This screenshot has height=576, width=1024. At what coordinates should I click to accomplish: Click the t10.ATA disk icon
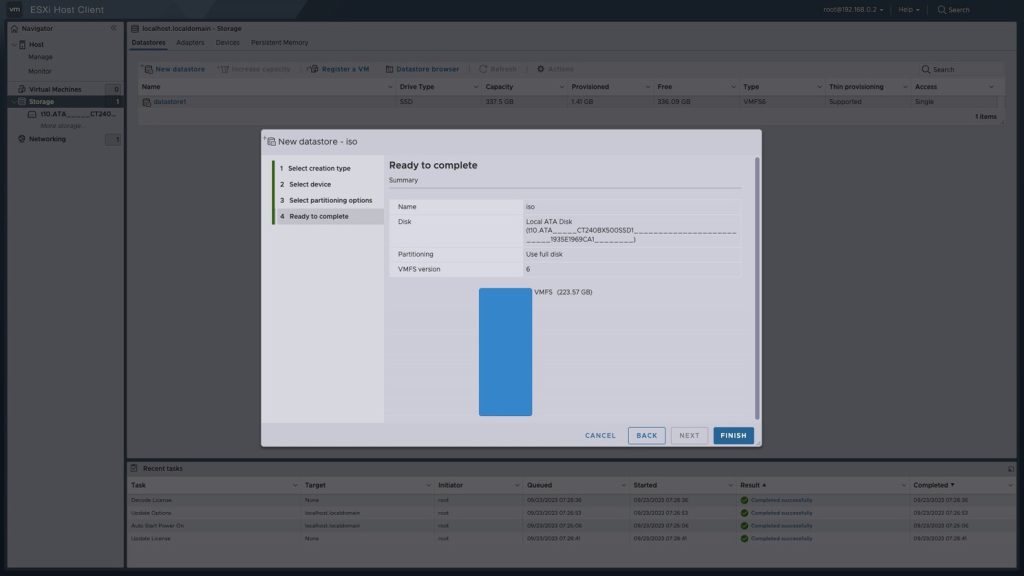32,114
